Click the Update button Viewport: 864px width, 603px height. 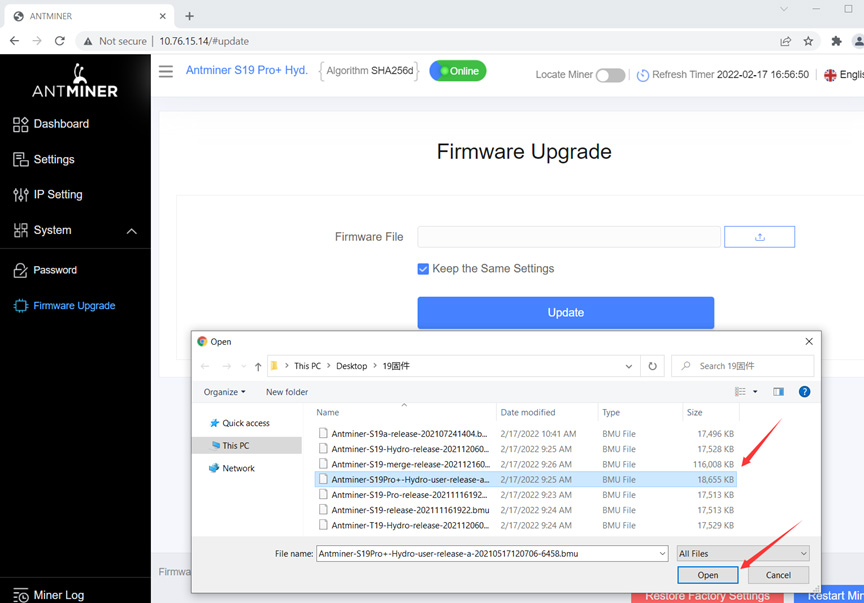[565, 312]
